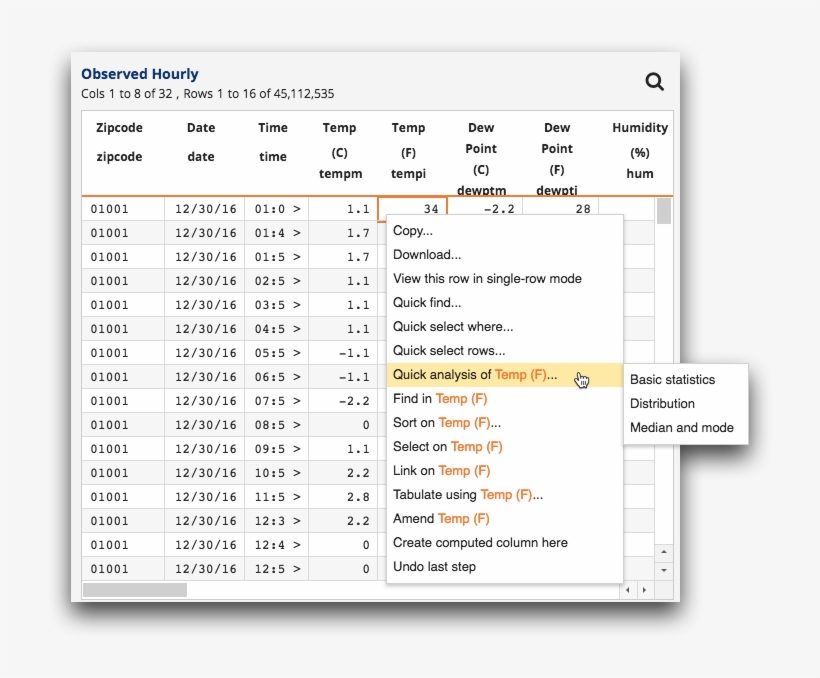Image resolution: width=820 pixels, height=678 pixels.
Task: Expand time cell arrow in 05:5 row
Action: [x=297, y=353]
